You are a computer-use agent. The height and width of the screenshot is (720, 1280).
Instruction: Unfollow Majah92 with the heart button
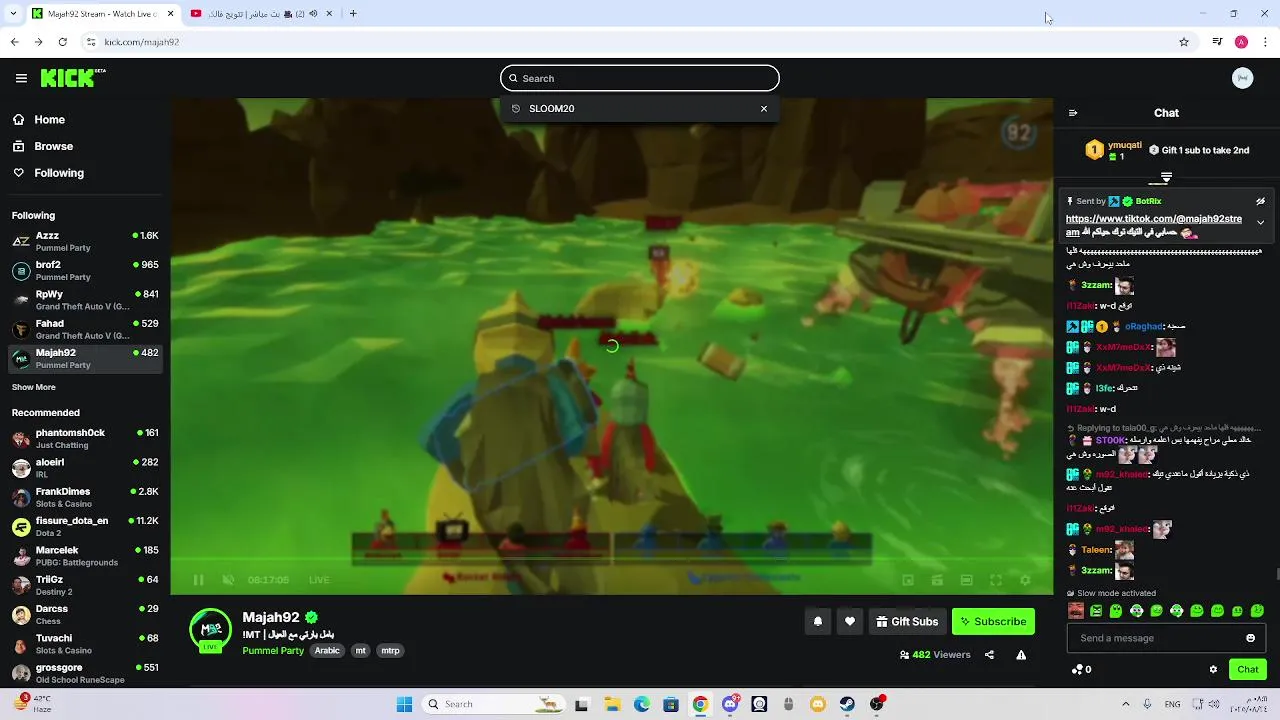(850, 621)
